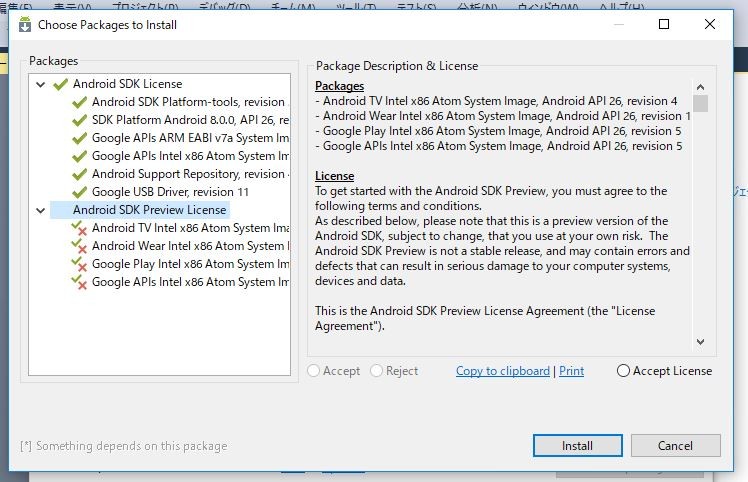Screen dimensions: 748x482
Task: Click the Install button
Action: coord(578,446)
